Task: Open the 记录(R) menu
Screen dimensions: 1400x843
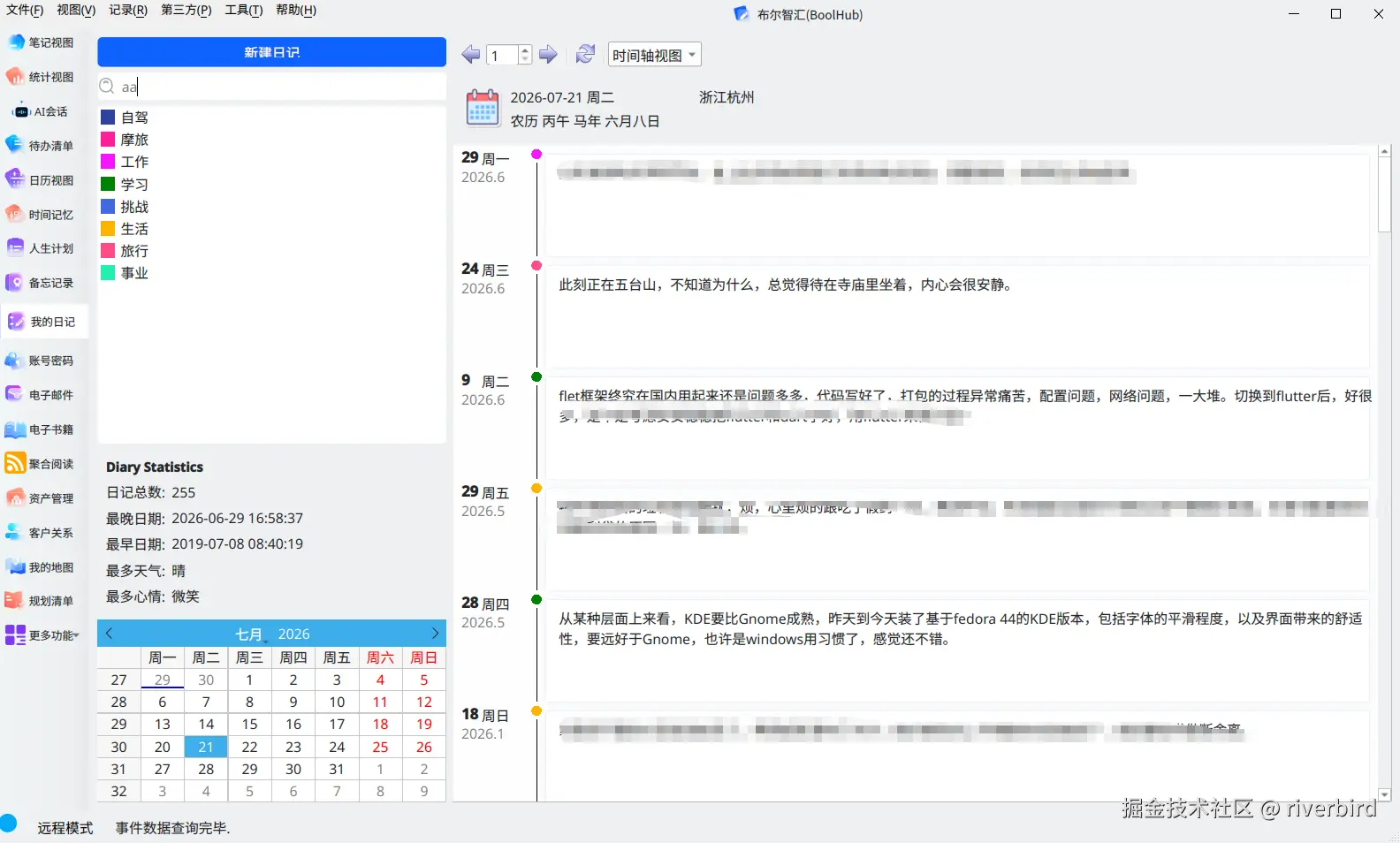Action: (128, 10)
